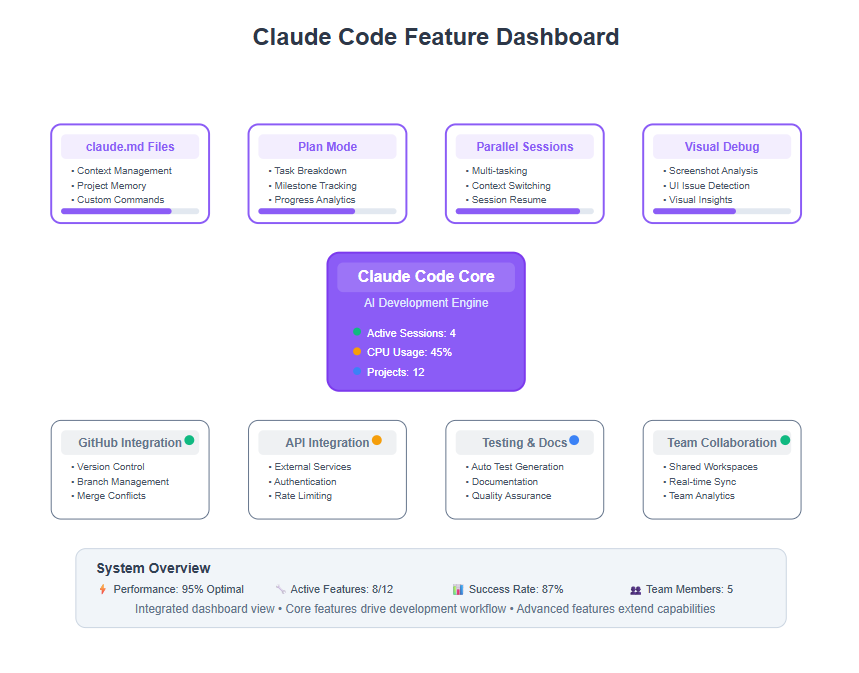Click the System Overview heading
Image resolution: width=859 pixels, height=673 pixels.
(153, 568)
